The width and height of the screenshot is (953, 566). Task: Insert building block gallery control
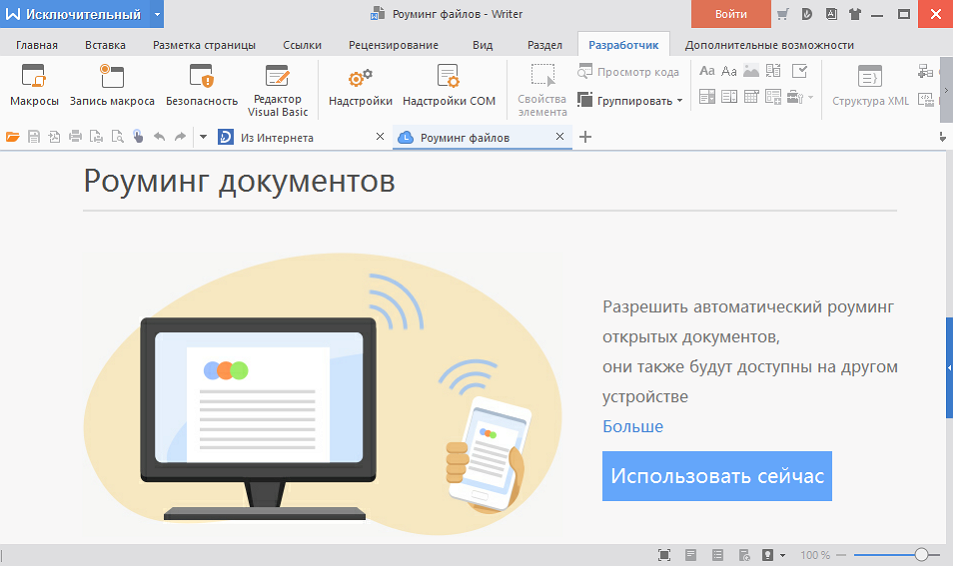(x=773, y=71)
